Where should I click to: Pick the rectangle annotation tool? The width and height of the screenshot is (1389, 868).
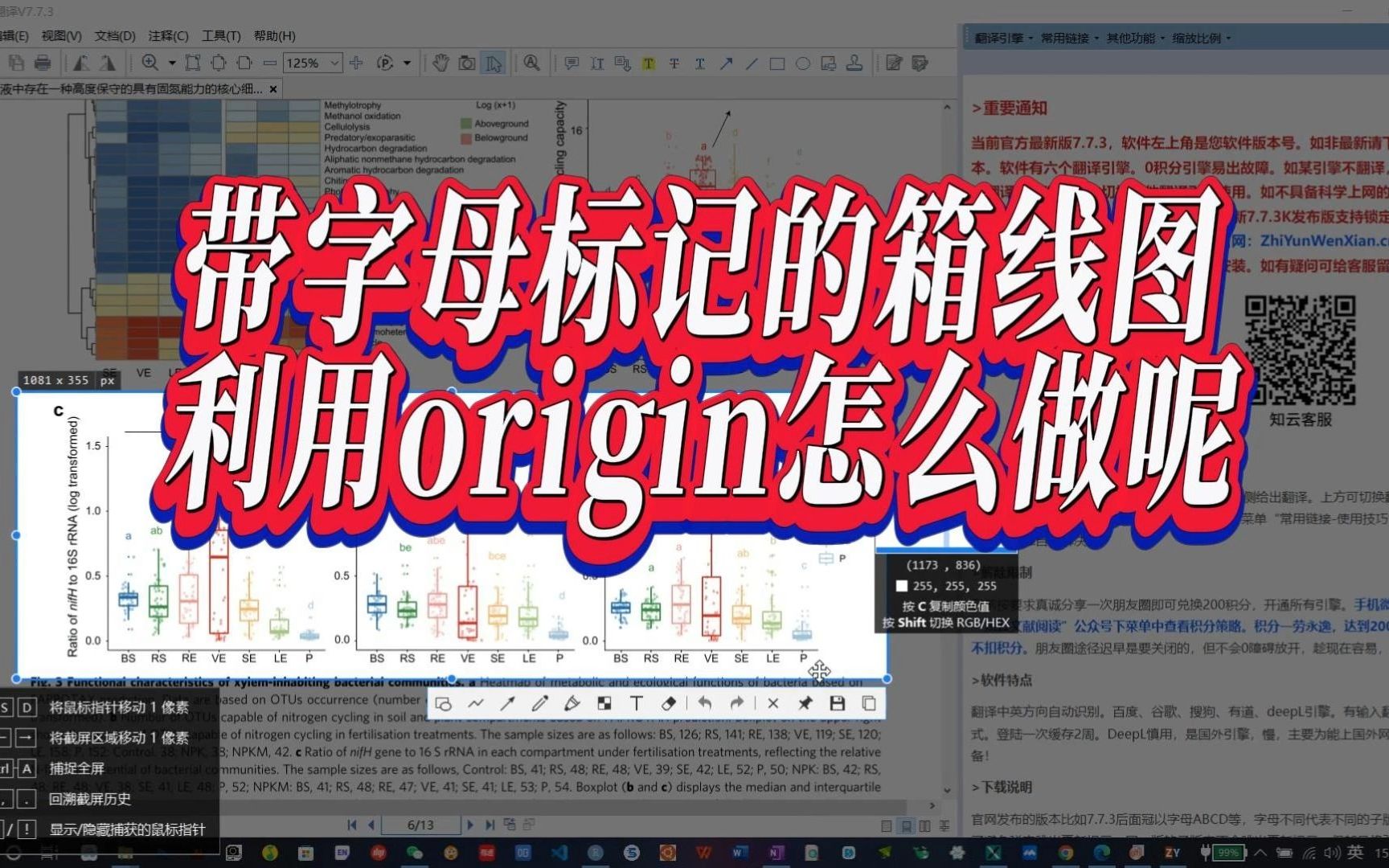[x=777, y=63]
